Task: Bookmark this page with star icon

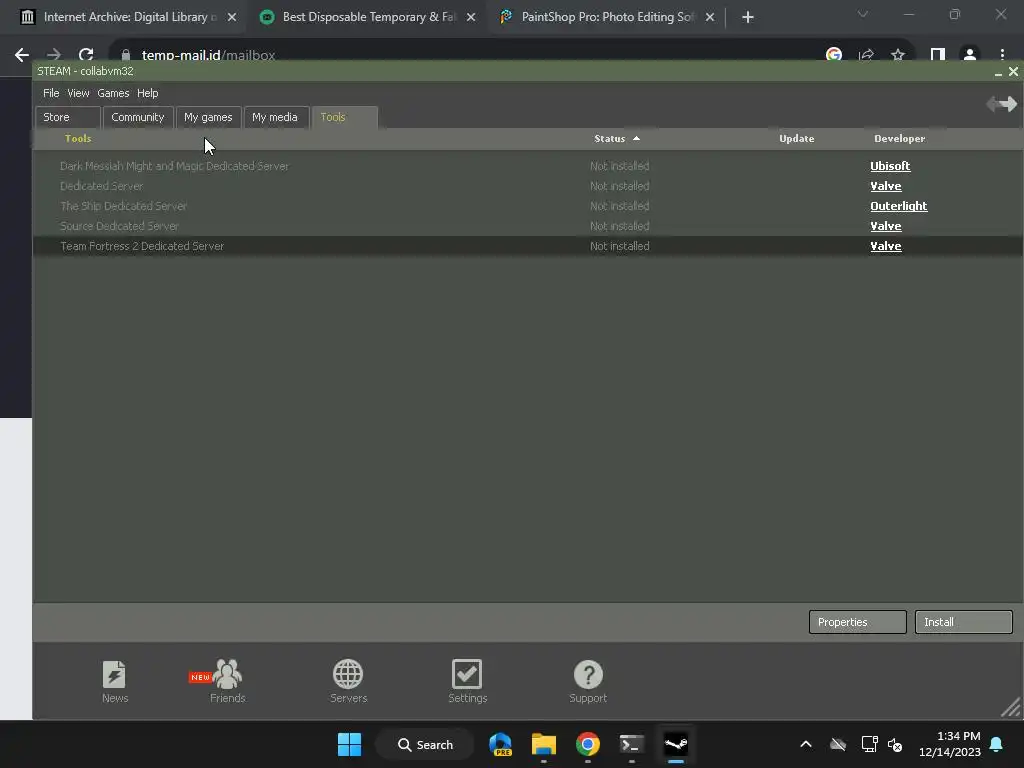Action: [898, 55]
